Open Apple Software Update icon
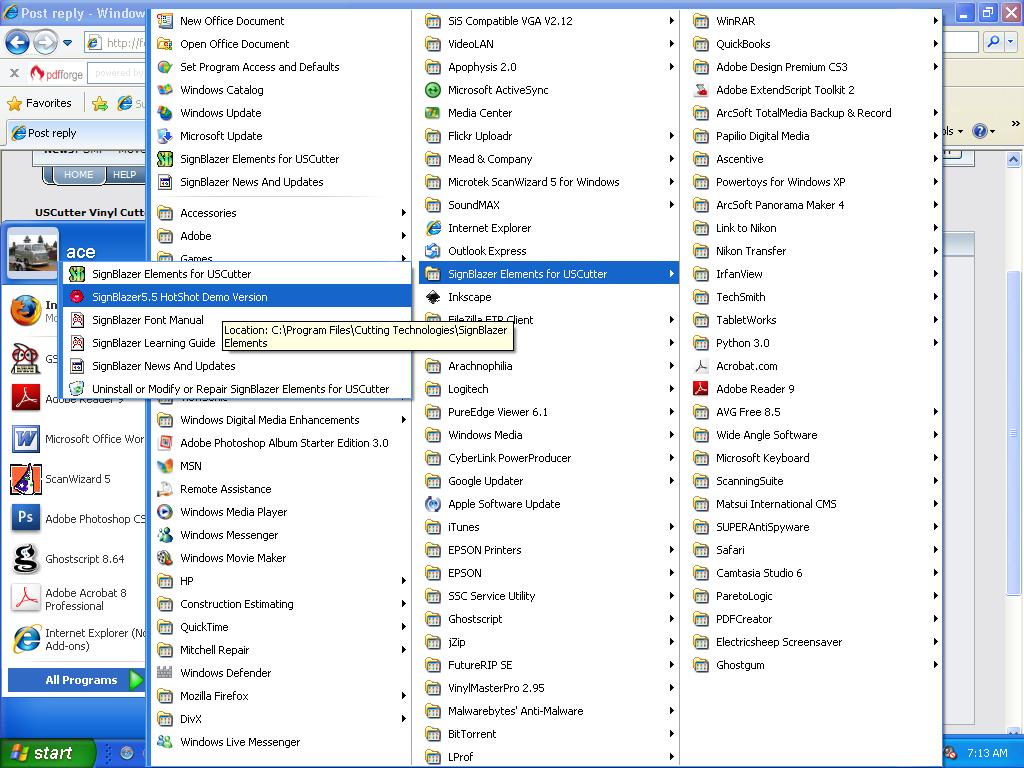 pyautogui.click(x=433, y=504)
